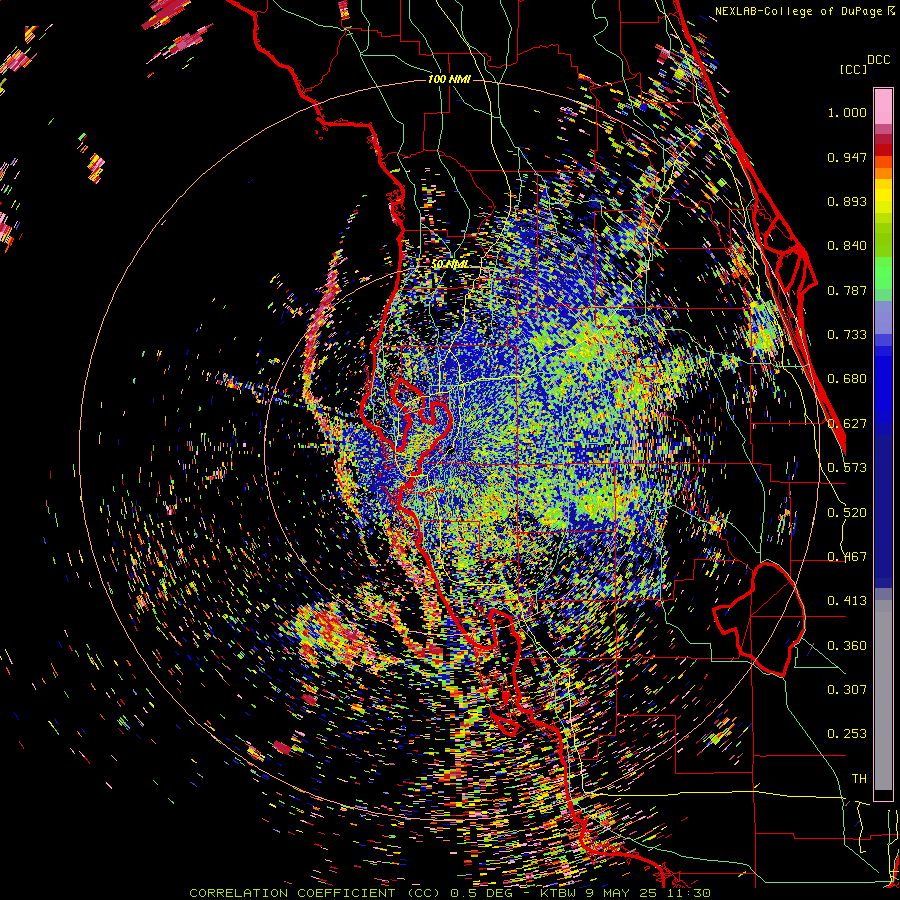Viewport: 900px width, 900px height.
Task: Select the 0.893 legend value
Action: (x=847, y=201)
